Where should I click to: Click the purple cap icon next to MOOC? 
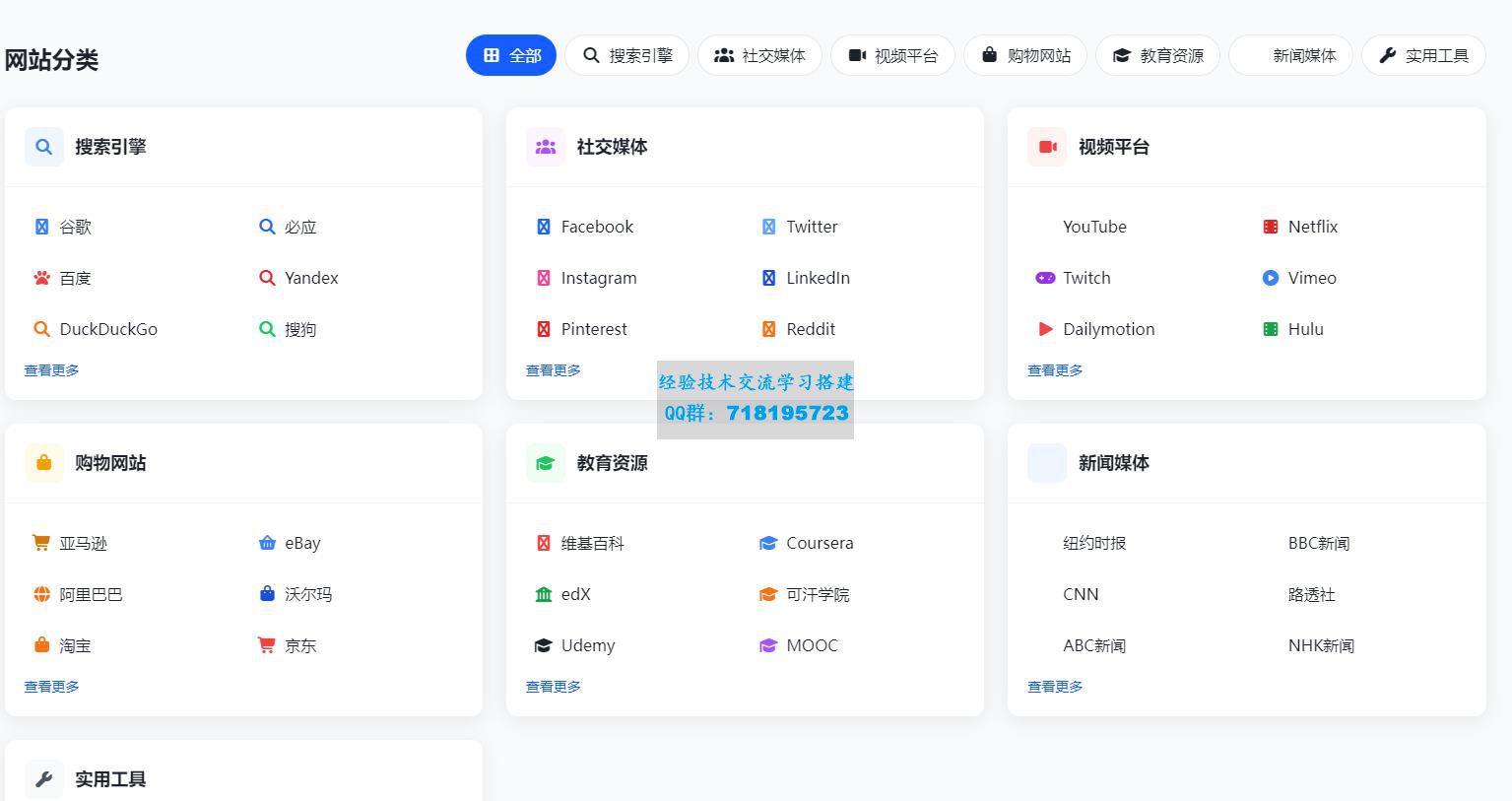[768, 645]
